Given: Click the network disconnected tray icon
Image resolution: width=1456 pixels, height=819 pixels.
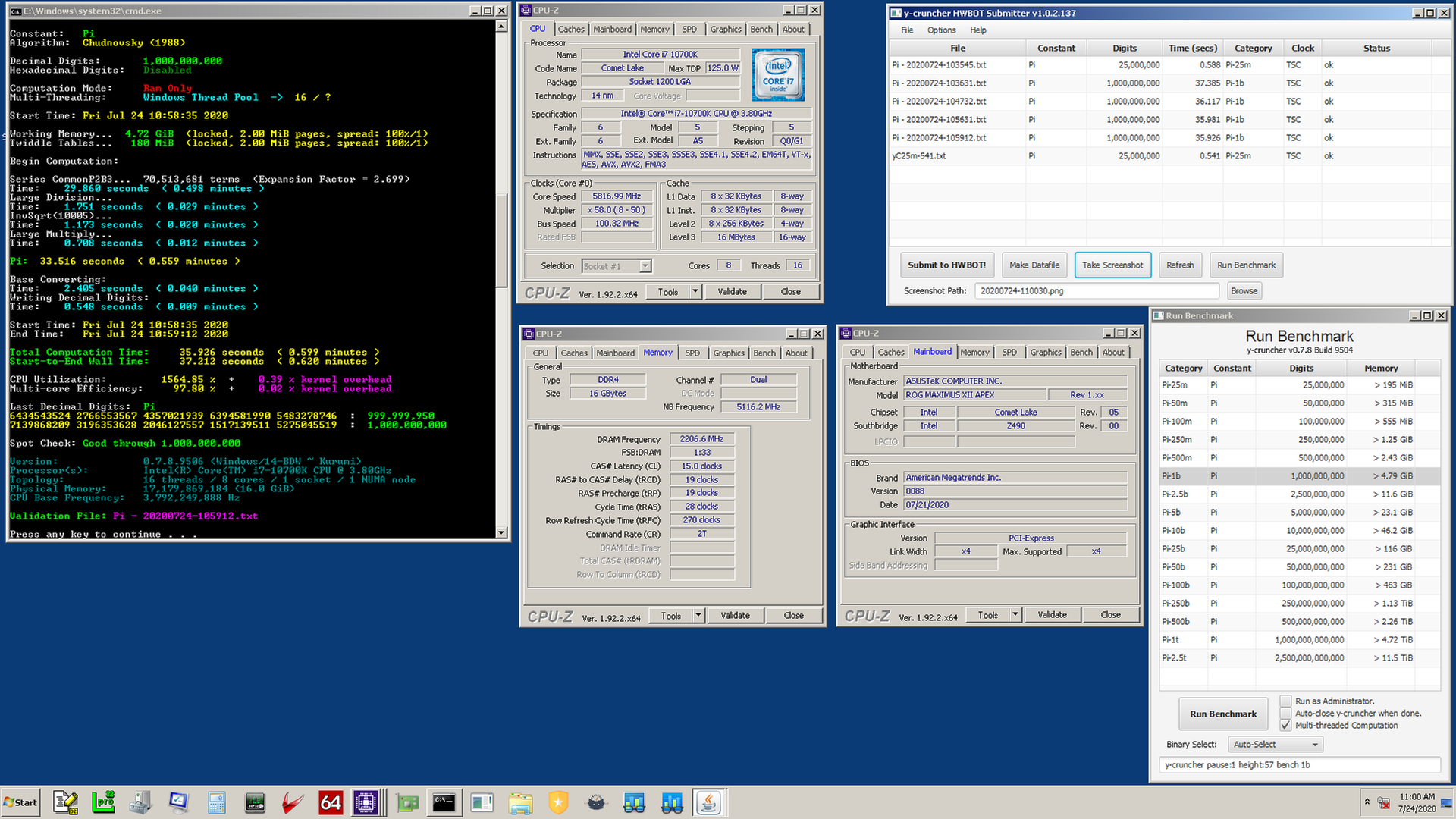Looking at the screenshot, I should coord(1384,802).
